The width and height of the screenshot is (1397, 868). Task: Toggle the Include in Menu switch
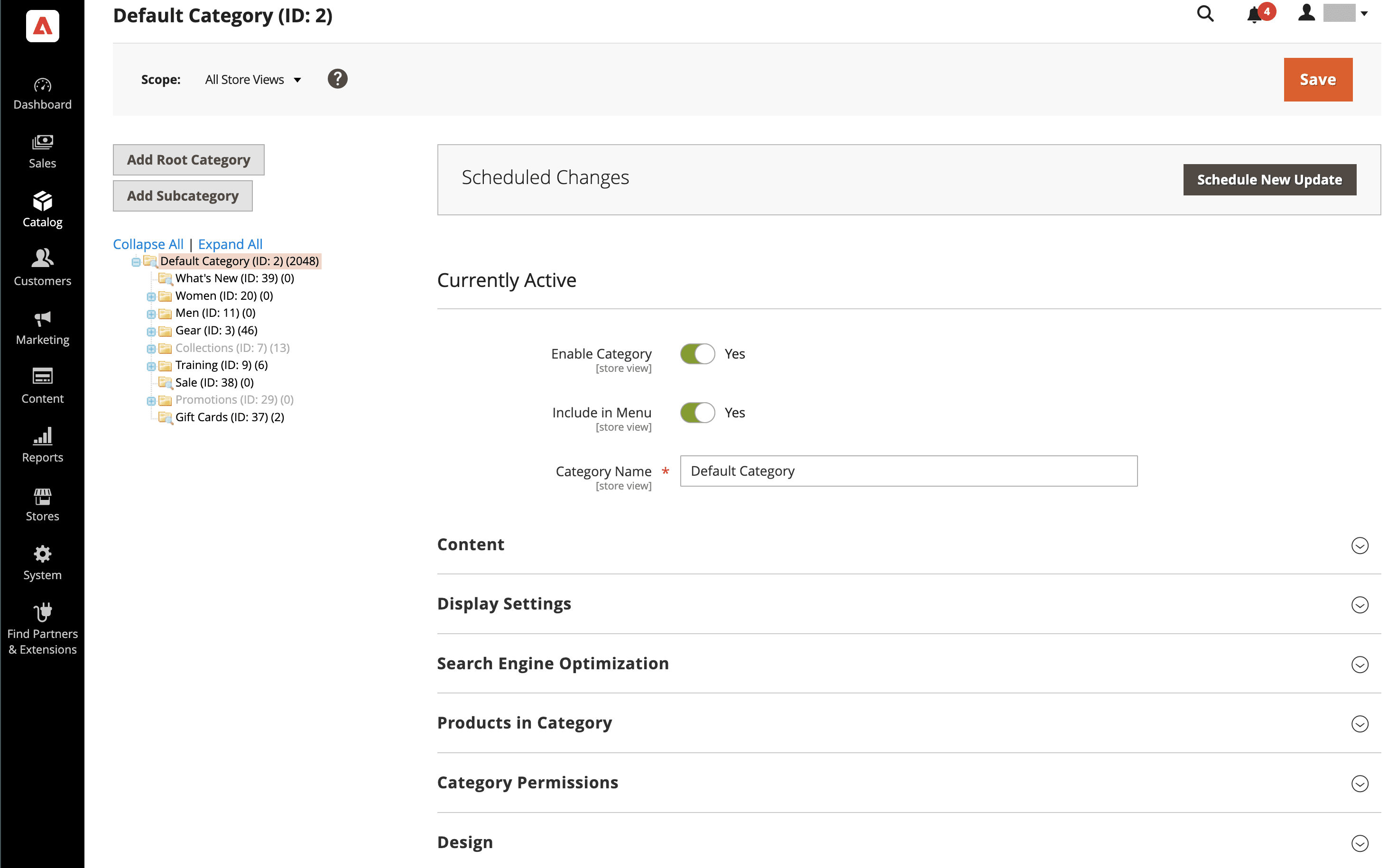pos(697,412)
